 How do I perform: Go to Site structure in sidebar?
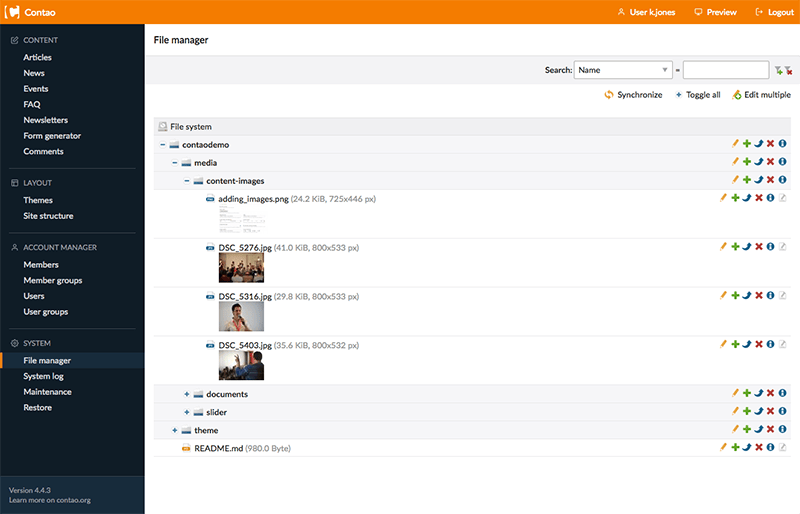pyautogui.click(x=48, y=216)
